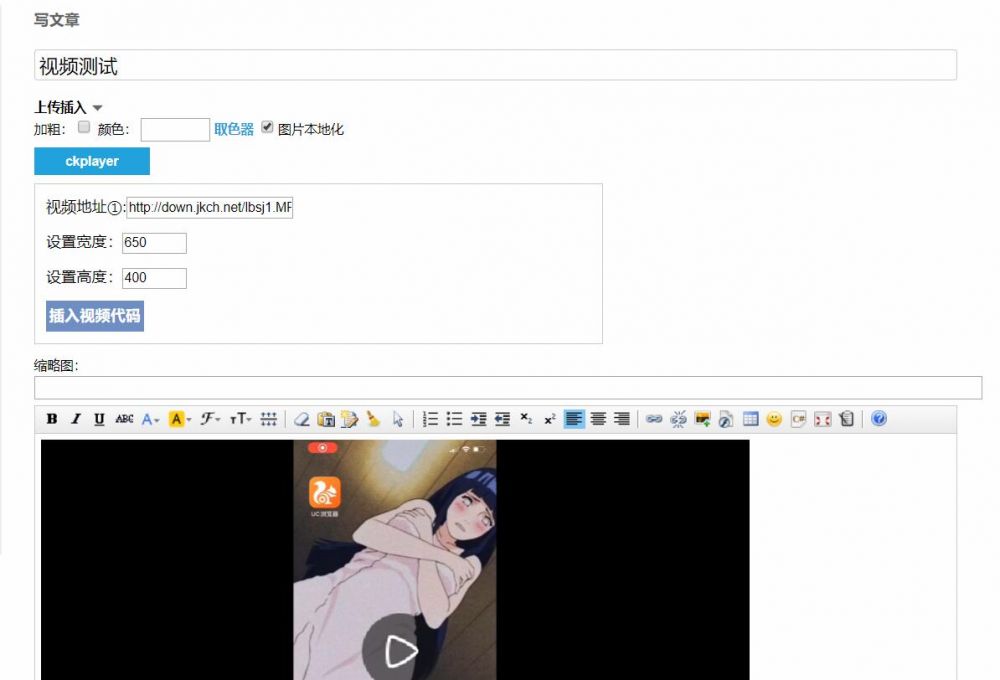Select the ckplayer tab
Image resolution: width=1000 pixels, height=680 pixels.
(92, 161)
